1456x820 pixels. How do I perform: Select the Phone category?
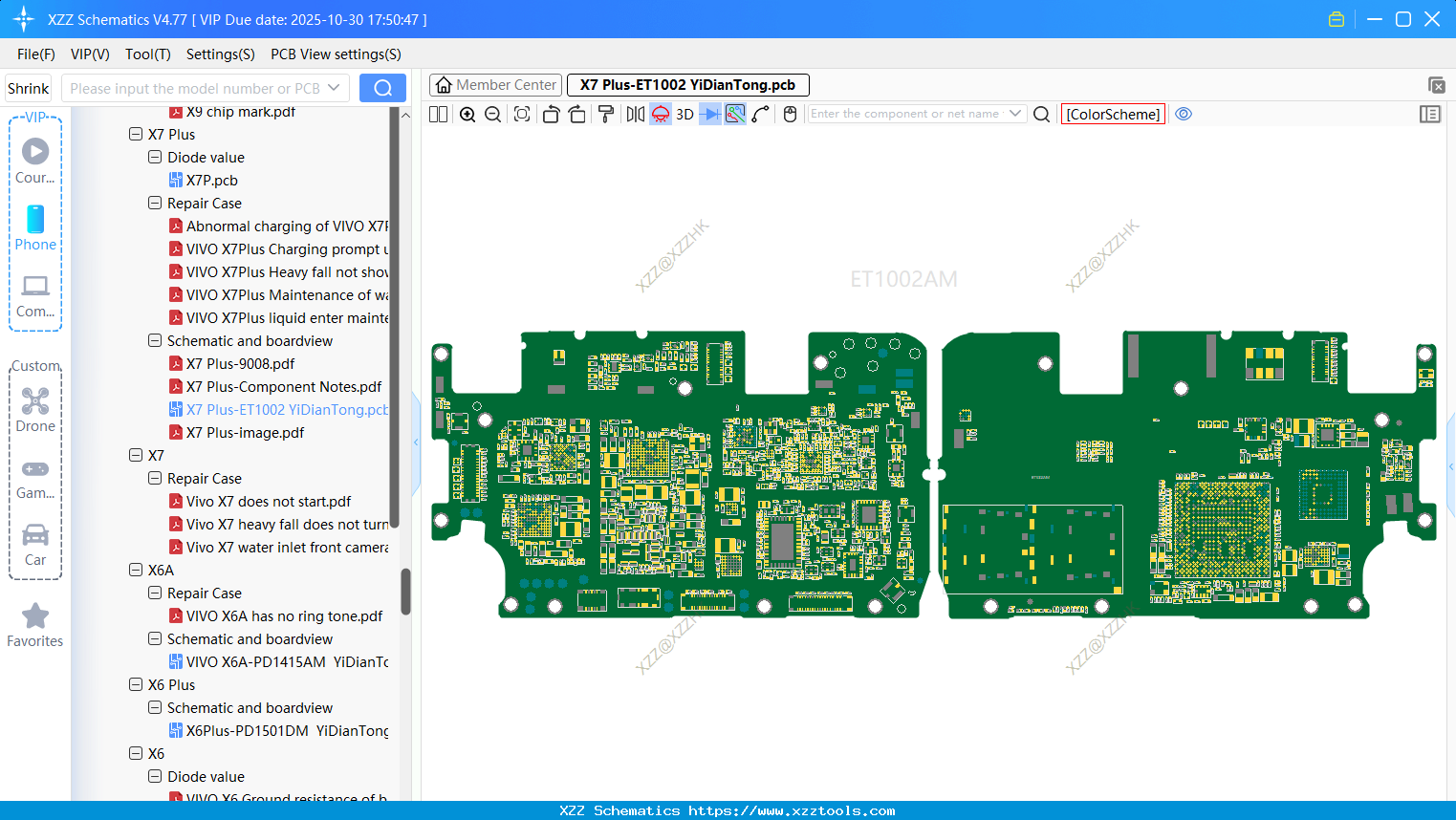pos(35,227)
